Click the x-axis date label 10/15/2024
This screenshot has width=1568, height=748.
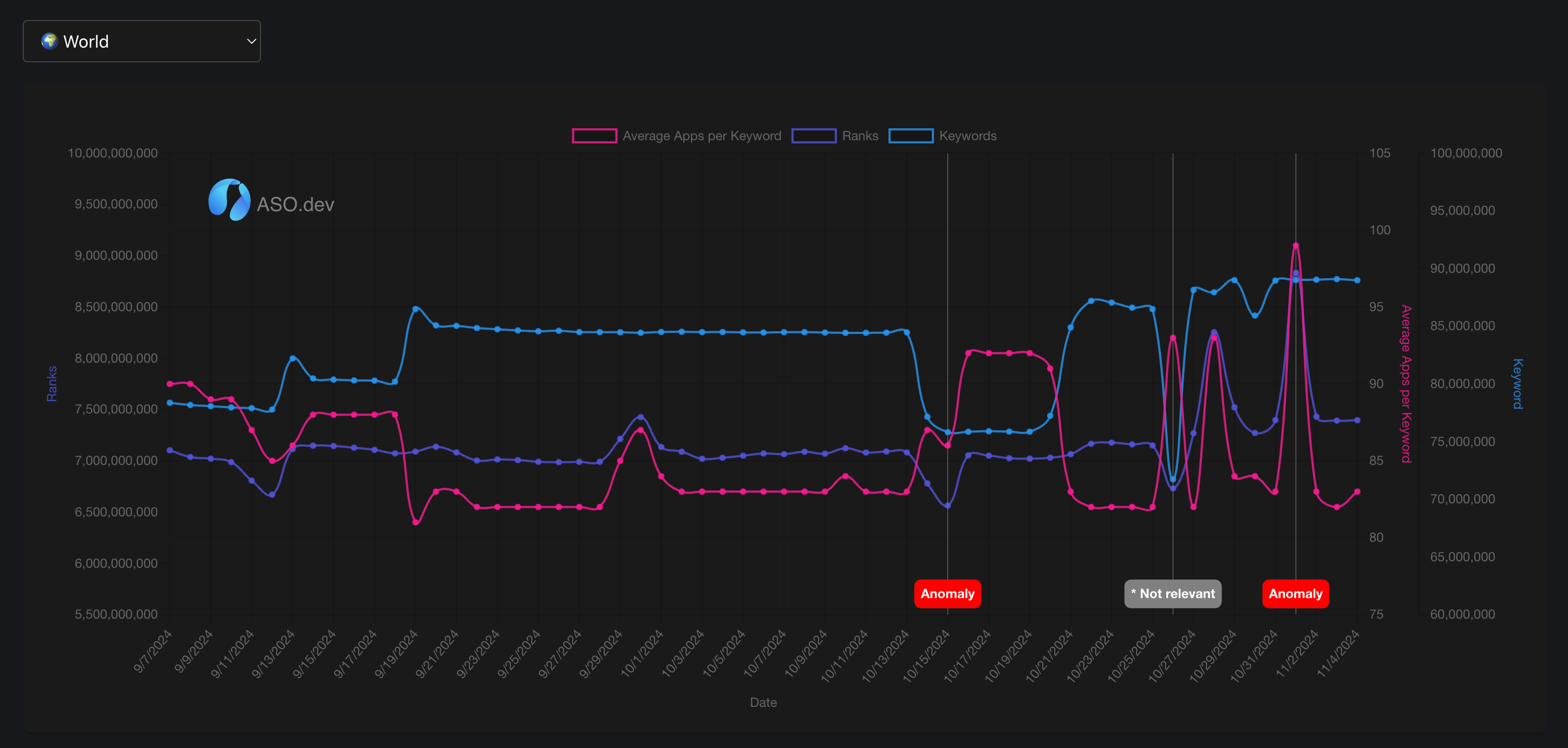[926, 656]
